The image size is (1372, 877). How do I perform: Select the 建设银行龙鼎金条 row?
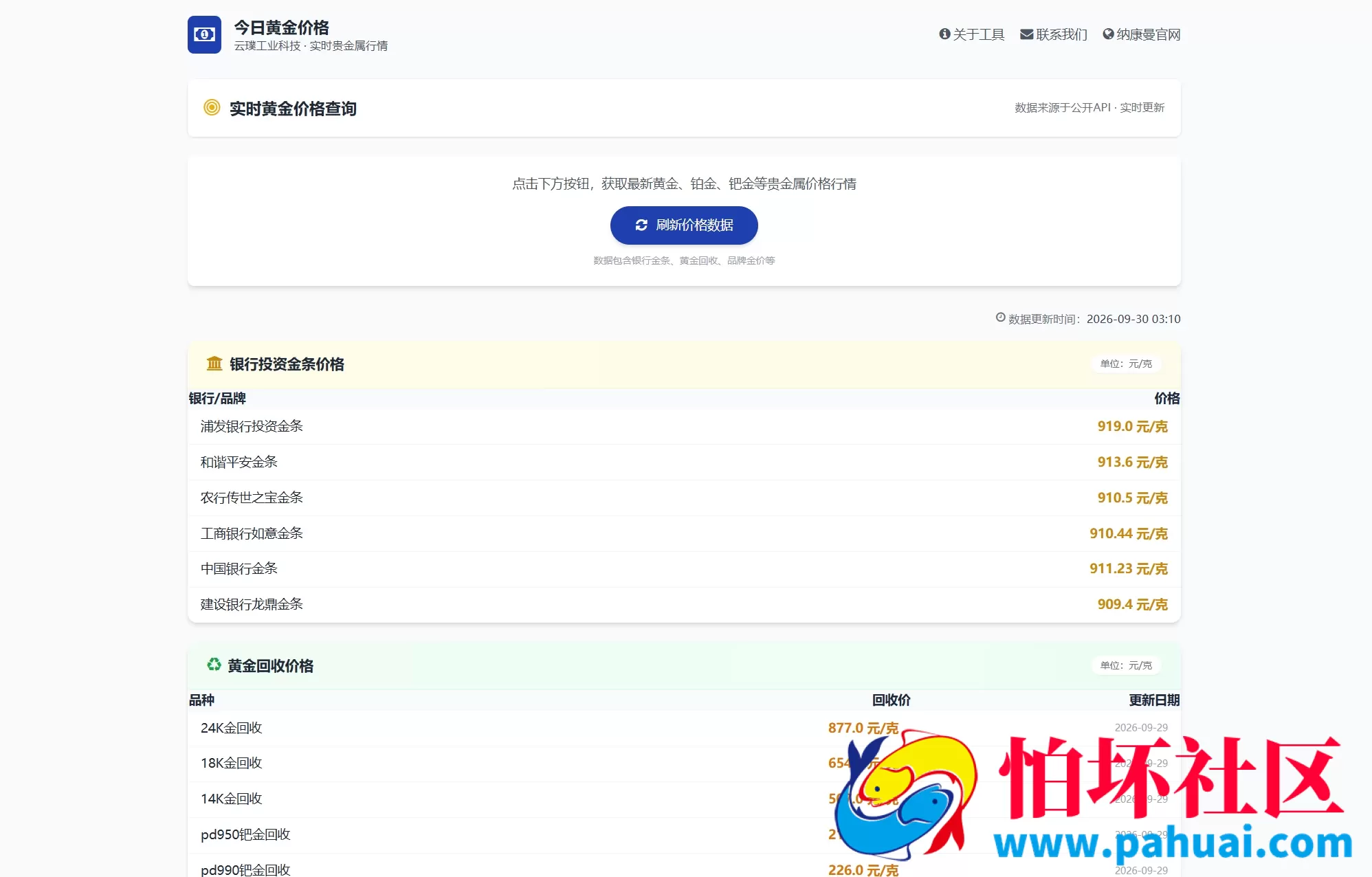[684, 605]
